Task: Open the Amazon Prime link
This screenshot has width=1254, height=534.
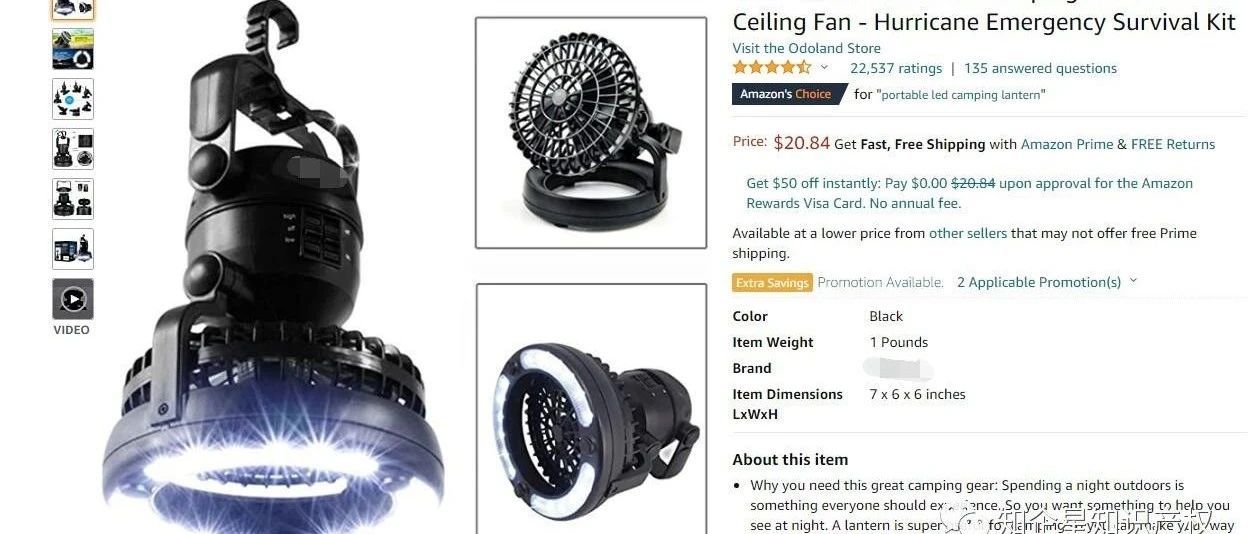Action: (1067, 144)
